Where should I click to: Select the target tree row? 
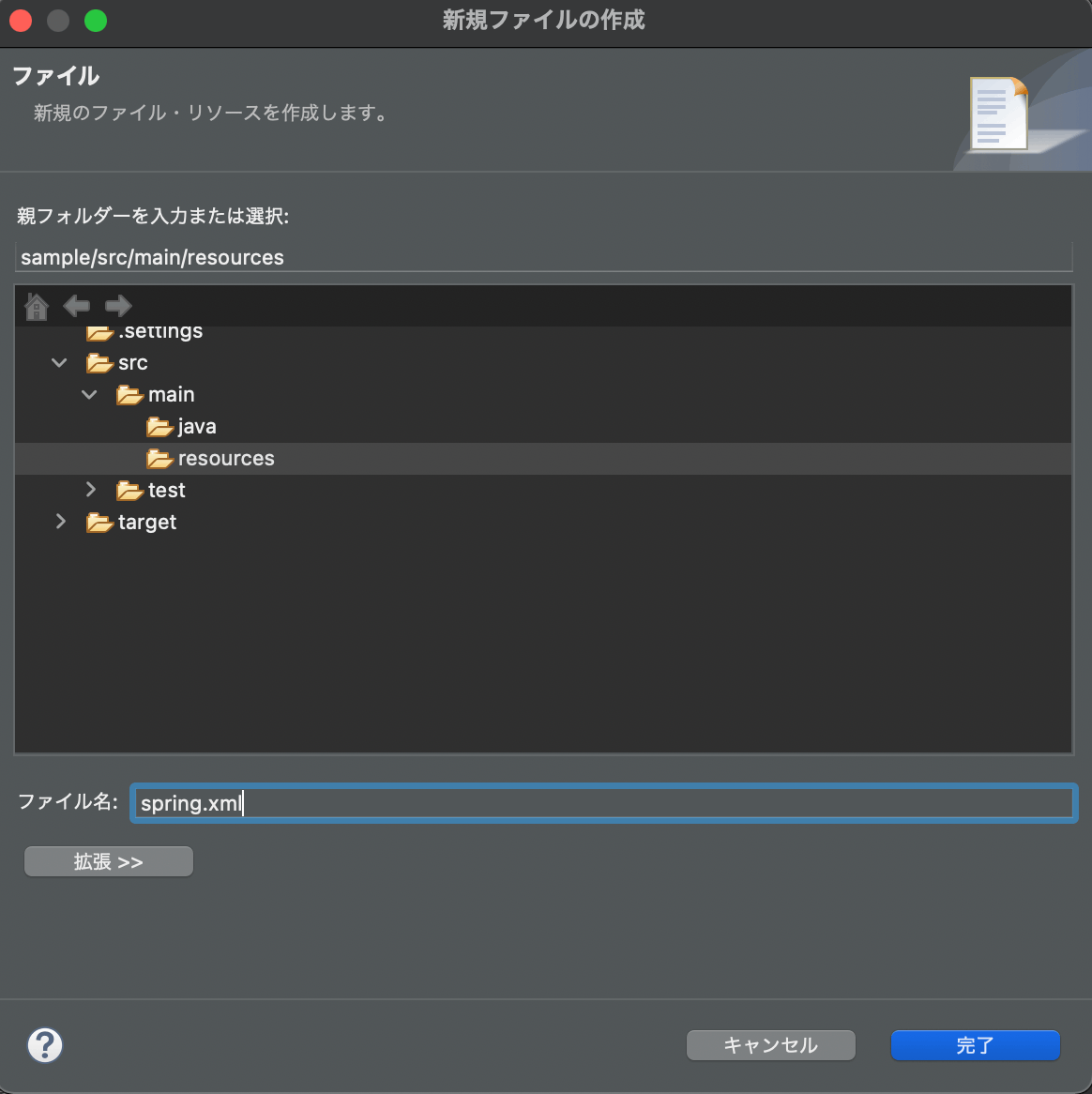pos(543,522)
